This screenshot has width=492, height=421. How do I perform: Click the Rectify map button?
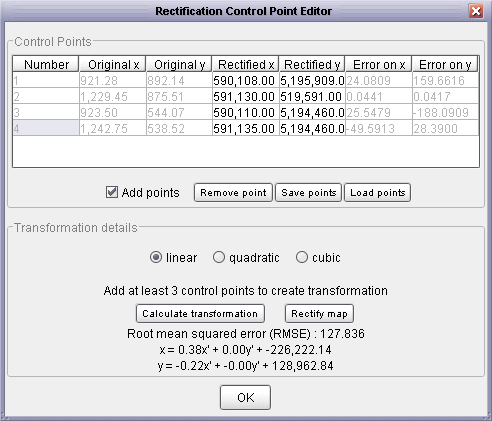(319, 313)
